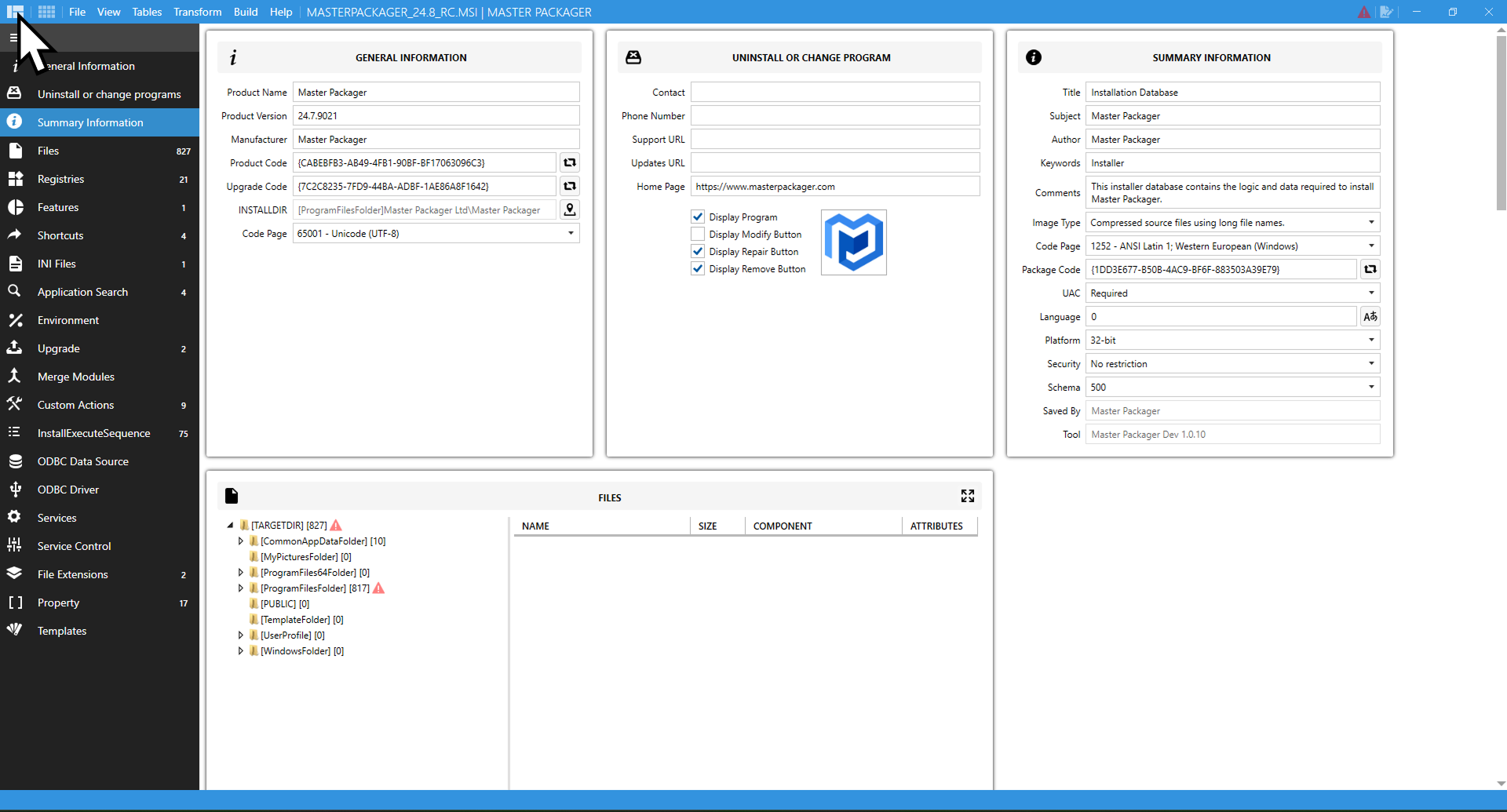Open the Security dropdown
The image size is (1507, 812).
click(x=1371, y=363)
